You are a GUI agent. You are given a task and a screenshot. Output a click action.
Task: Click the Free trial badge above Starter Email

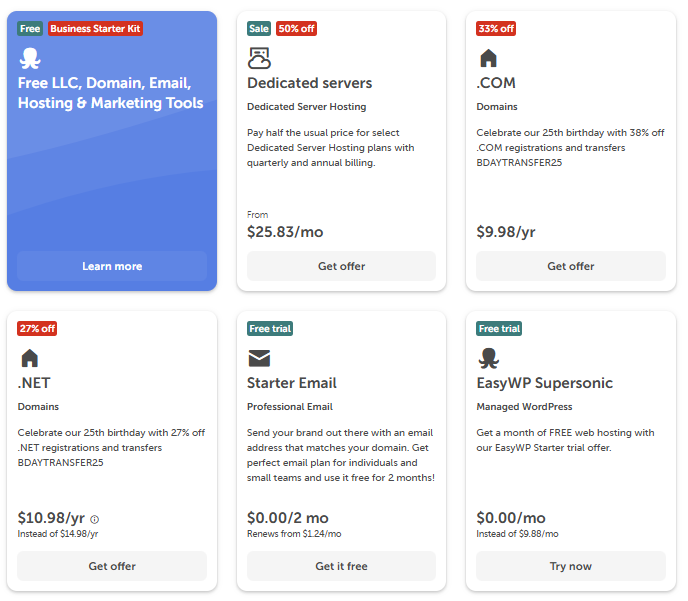pyautogui.click(x=270, y=329)
